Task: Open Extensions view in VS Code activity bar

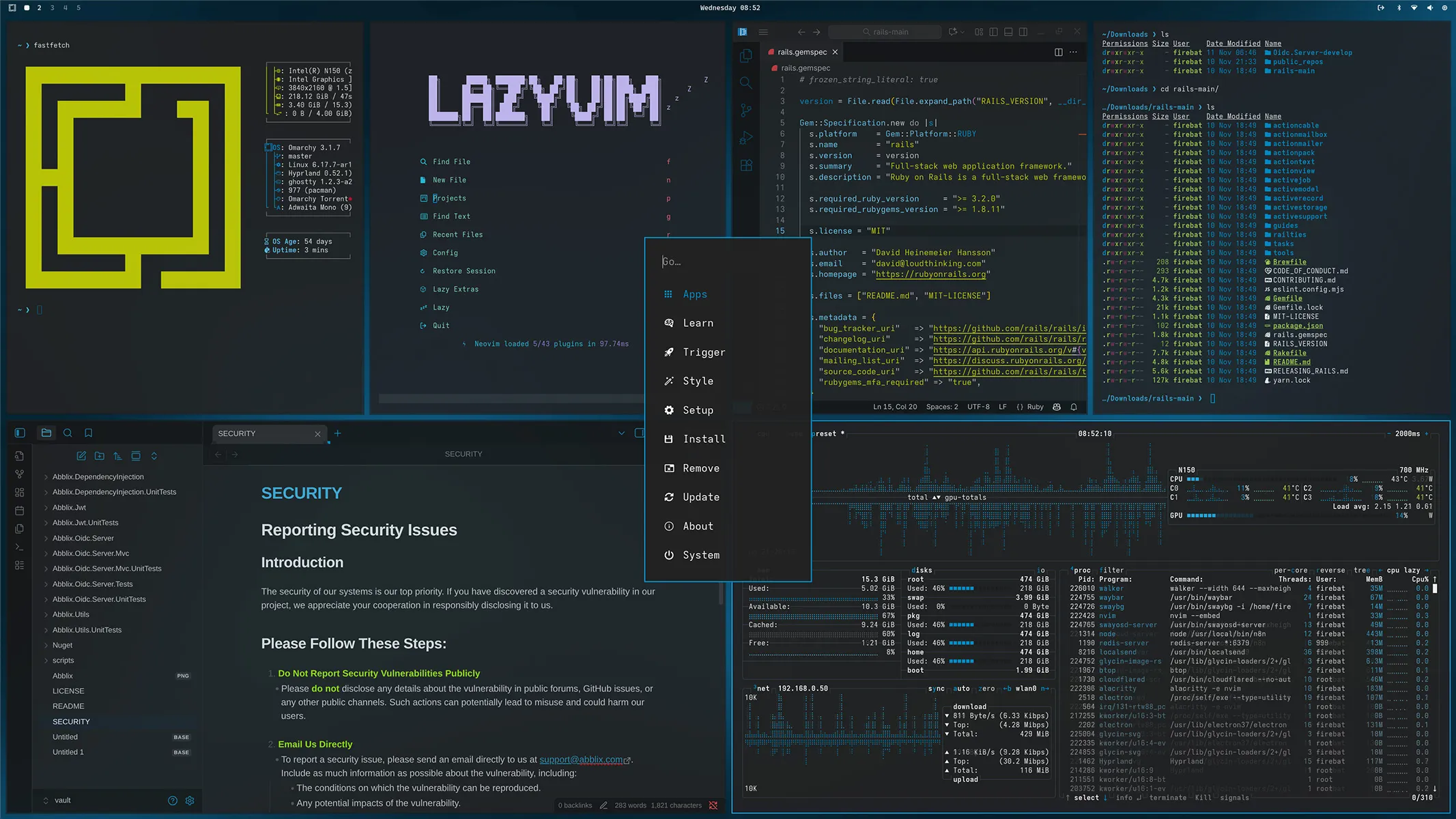Action: (746, 166)
